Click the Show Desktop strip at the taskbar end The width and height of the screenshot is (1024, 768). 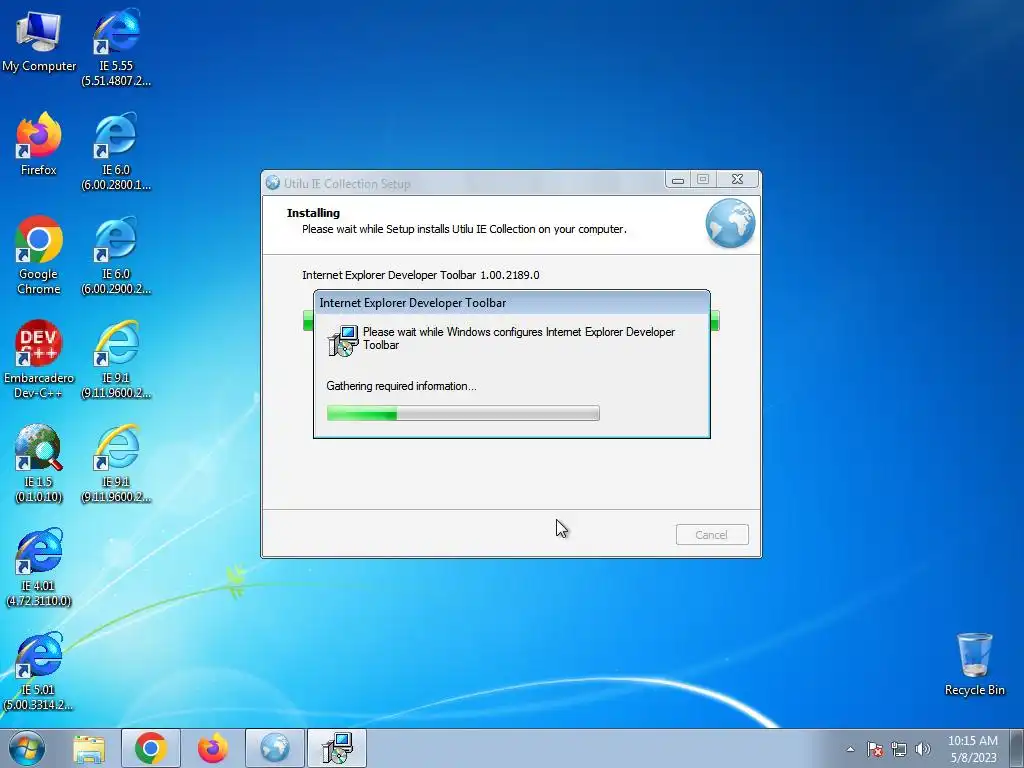point(1017,748)
